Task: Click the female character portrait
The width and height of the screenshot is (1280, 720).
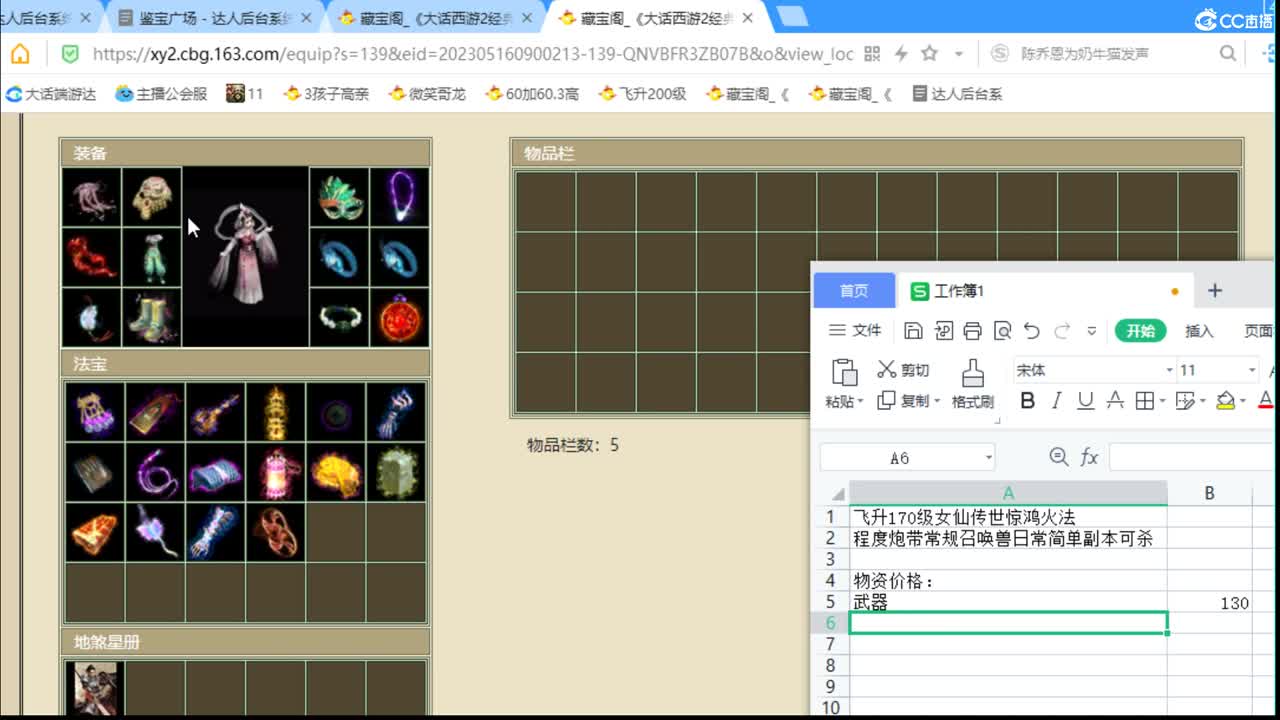Action: [245, 256]
